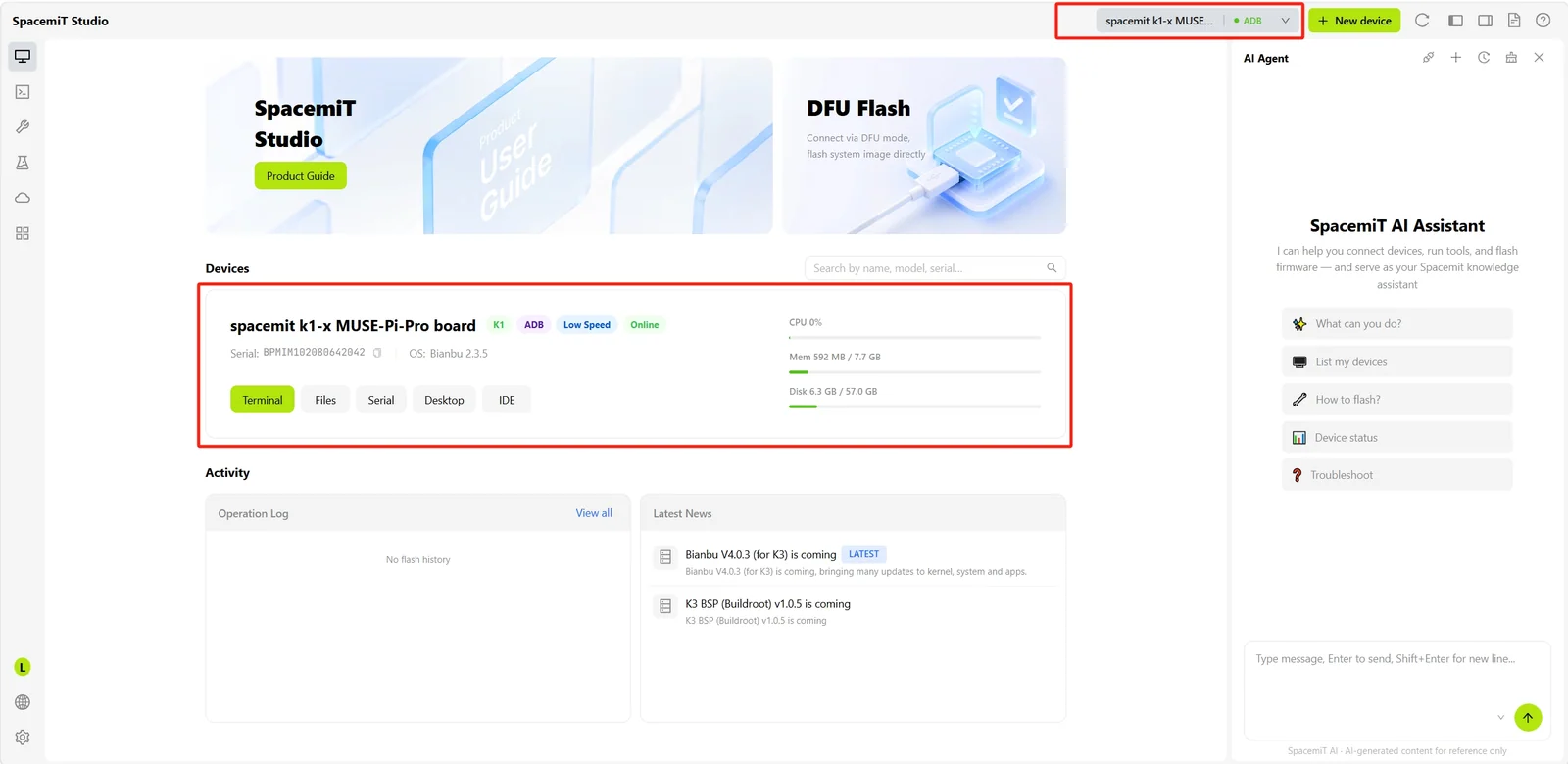
Task: Open the terminal icon in left sidebar
Action: coord(23,92)
